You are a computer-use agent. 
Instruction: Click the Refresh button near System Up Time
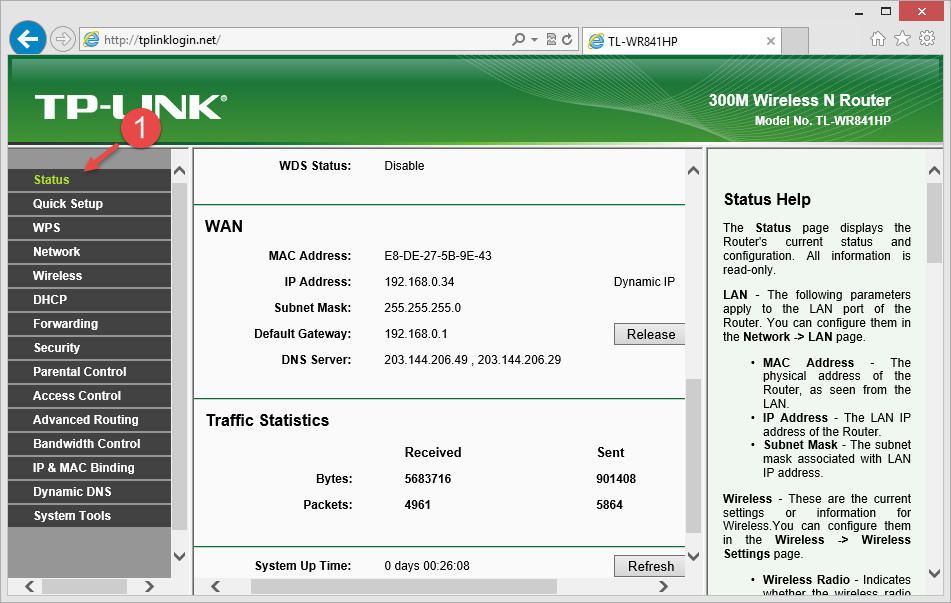[x=650, y=566]
